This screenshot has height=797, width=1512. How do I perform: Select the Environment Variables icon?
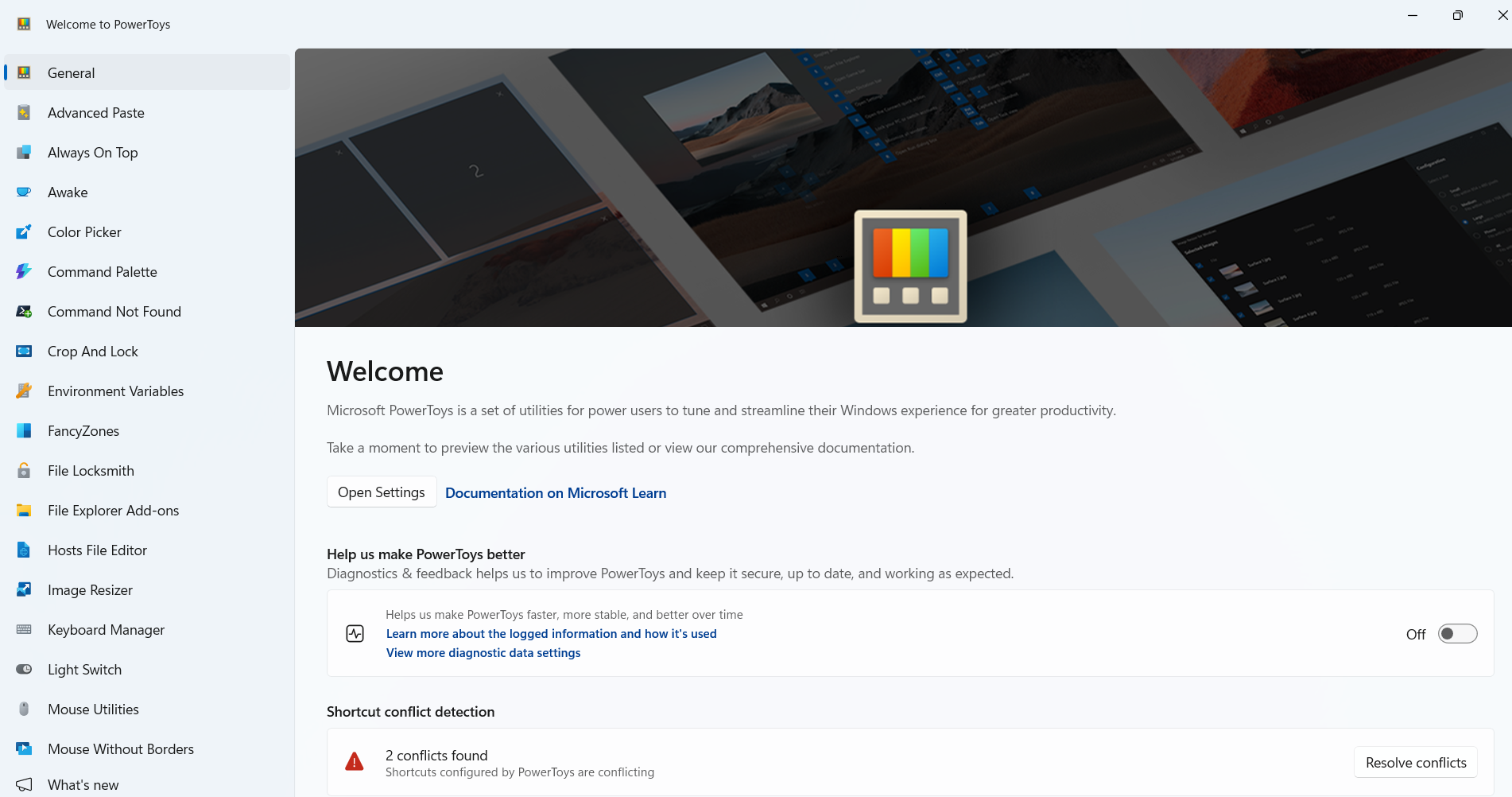pyautogui.click(x=24, y=391)
